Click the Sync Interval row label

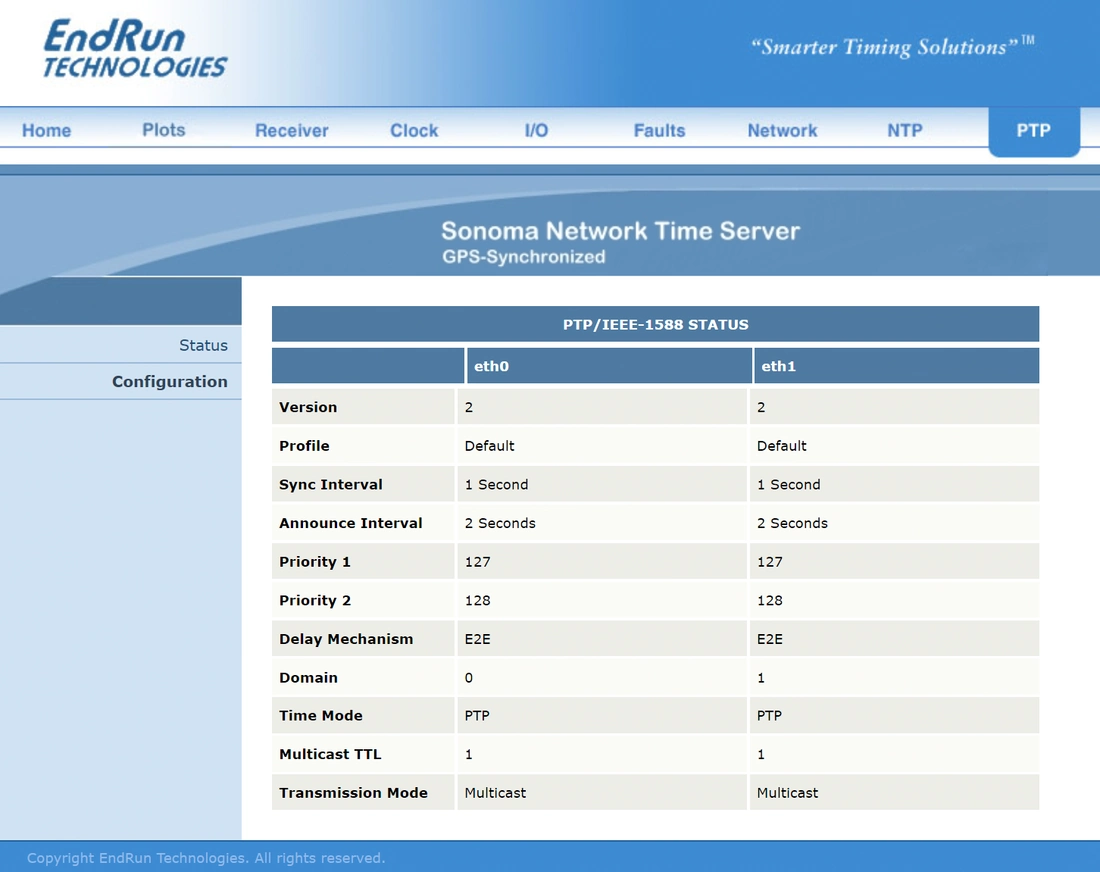click(x=330, y=484)
